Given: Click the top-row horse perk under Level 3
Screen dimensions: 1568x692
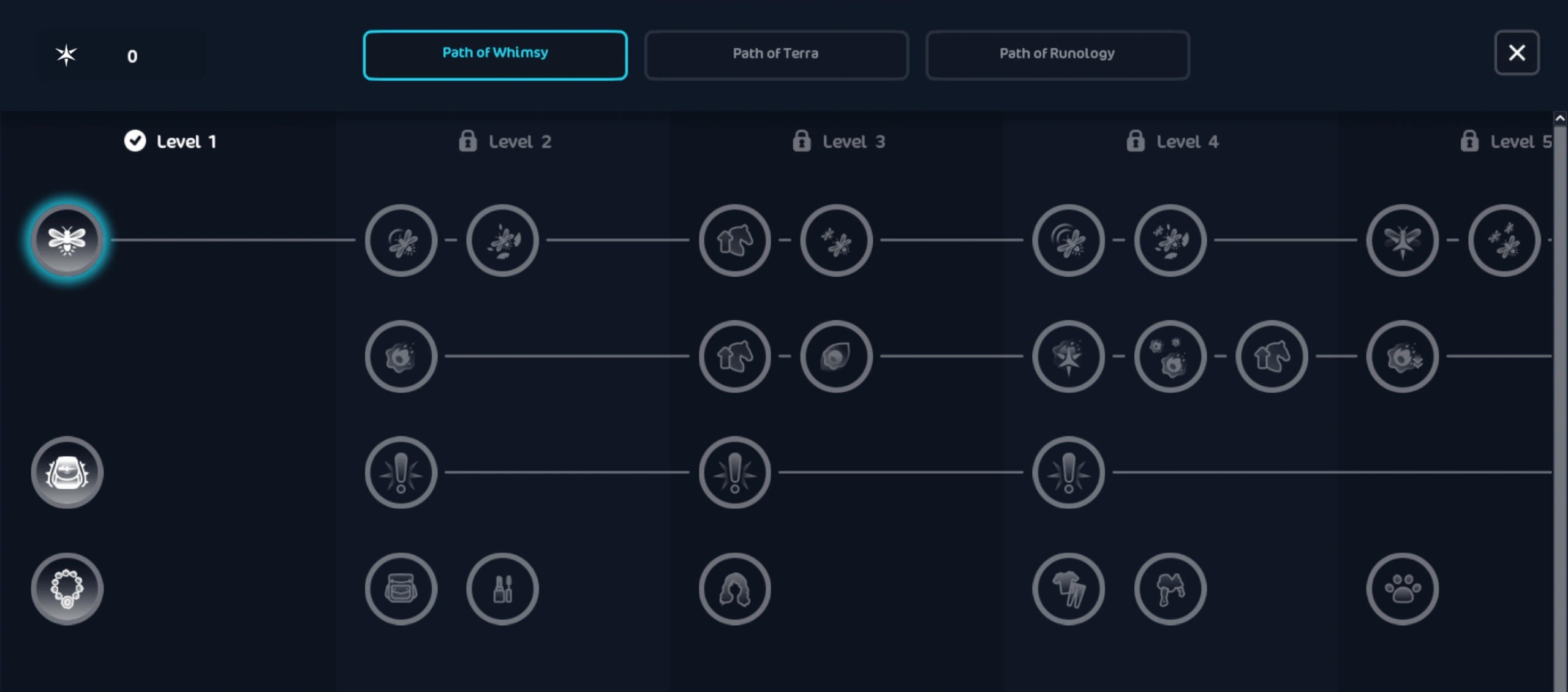Looking at the screenshot, I should (x=734, y=239).
